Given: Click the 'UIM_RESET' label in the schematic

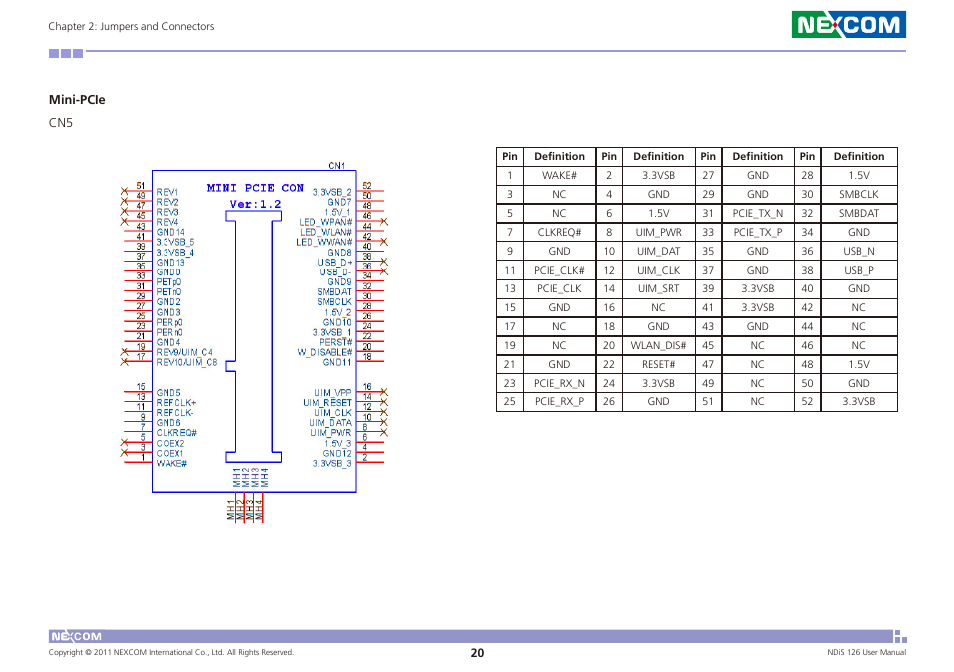Looking at the screenshot, I should tap(327, 403).
